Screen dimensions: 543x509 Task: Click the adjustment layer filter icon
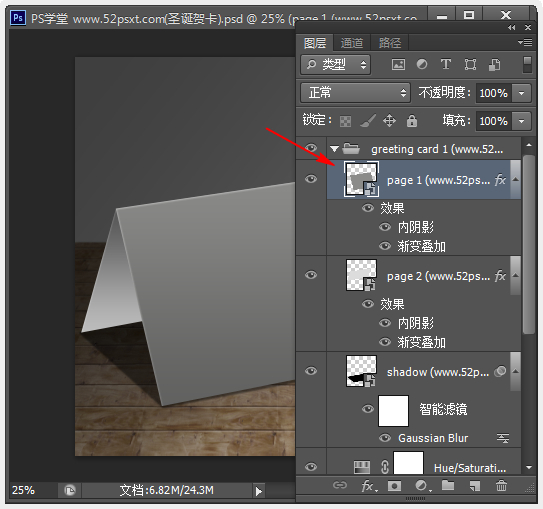[x=421, y=64]
